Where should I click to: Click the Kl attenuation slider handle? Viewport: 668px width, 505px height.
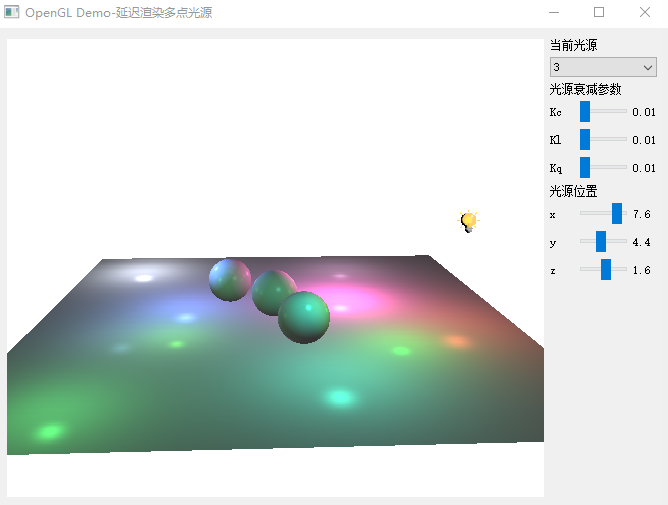pyautogui.click(x=585, y=139)
